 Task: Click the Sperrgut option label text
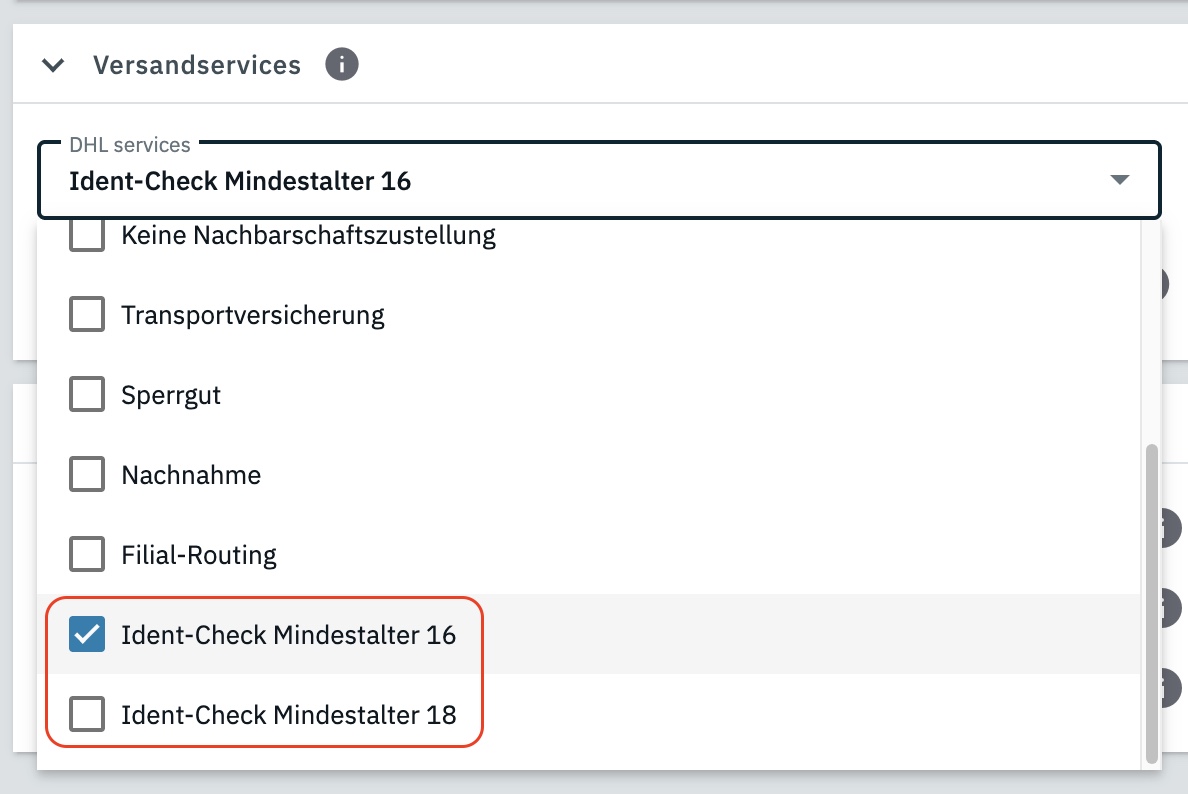pyautogui.click(x=171, y=395)
